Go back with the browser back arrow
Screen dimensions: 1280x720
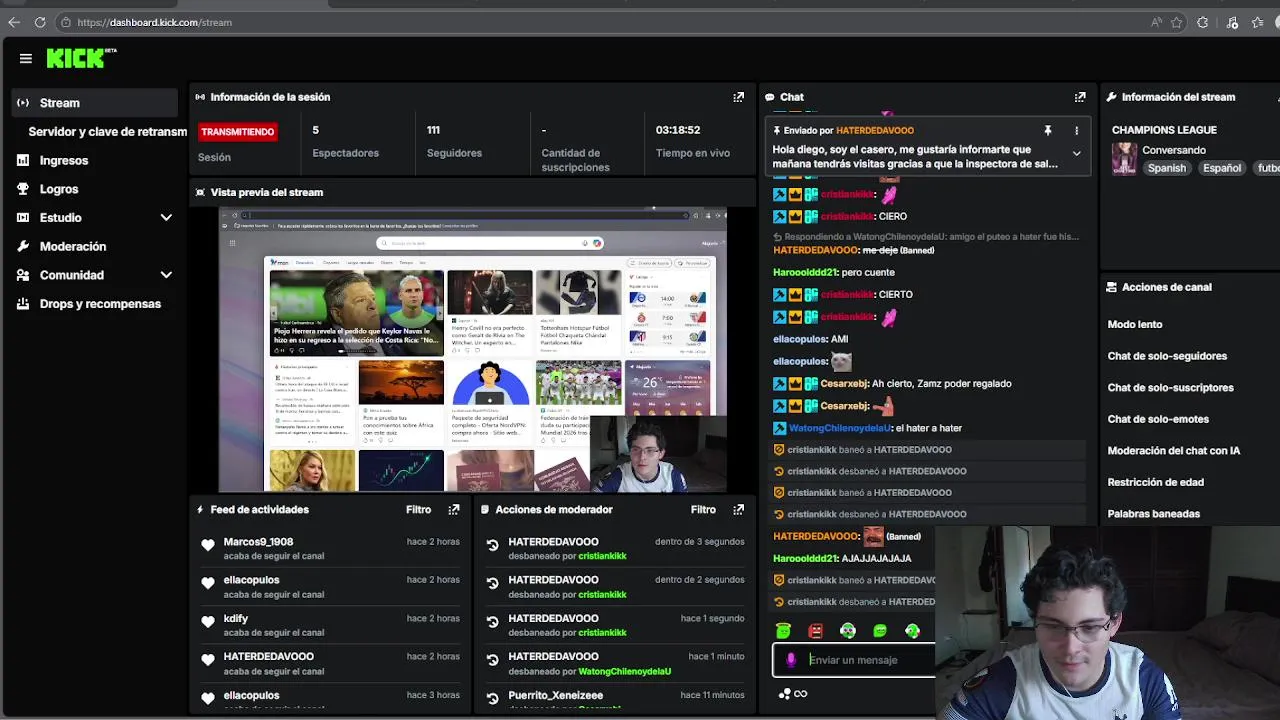pos(14,22)
